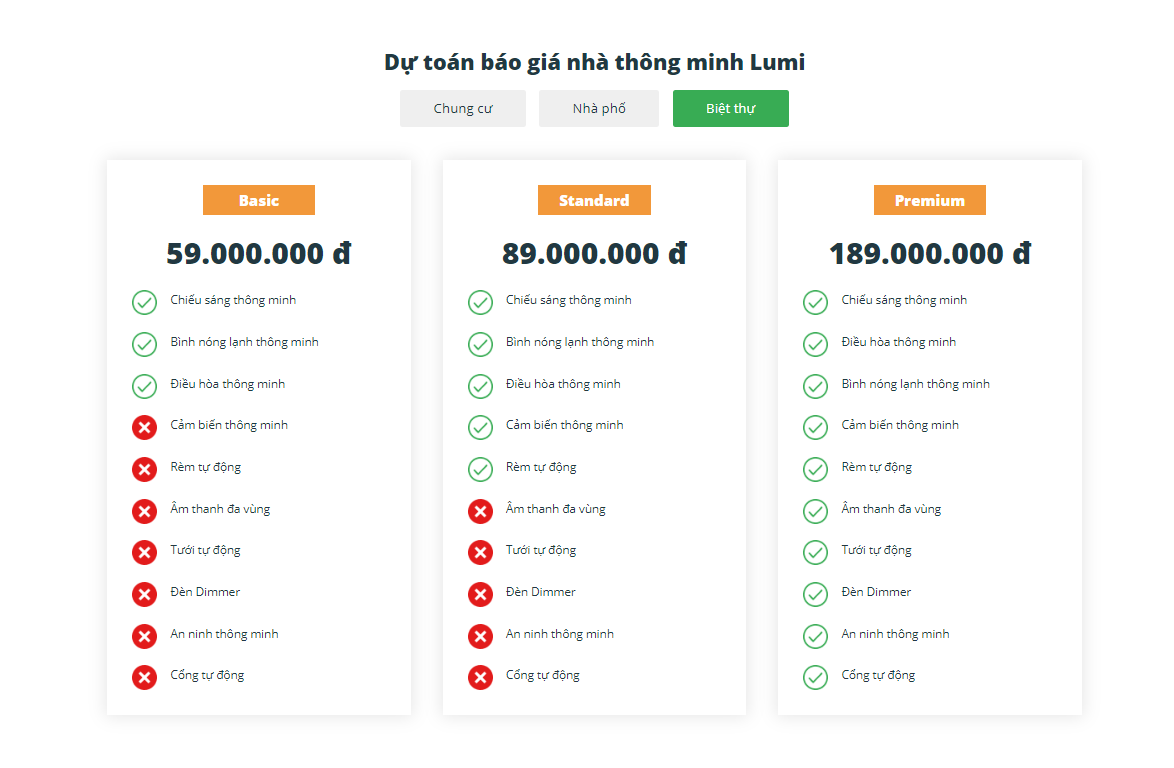
Task: Open the Nhà phố pricing tab
Action: (598, 108)
